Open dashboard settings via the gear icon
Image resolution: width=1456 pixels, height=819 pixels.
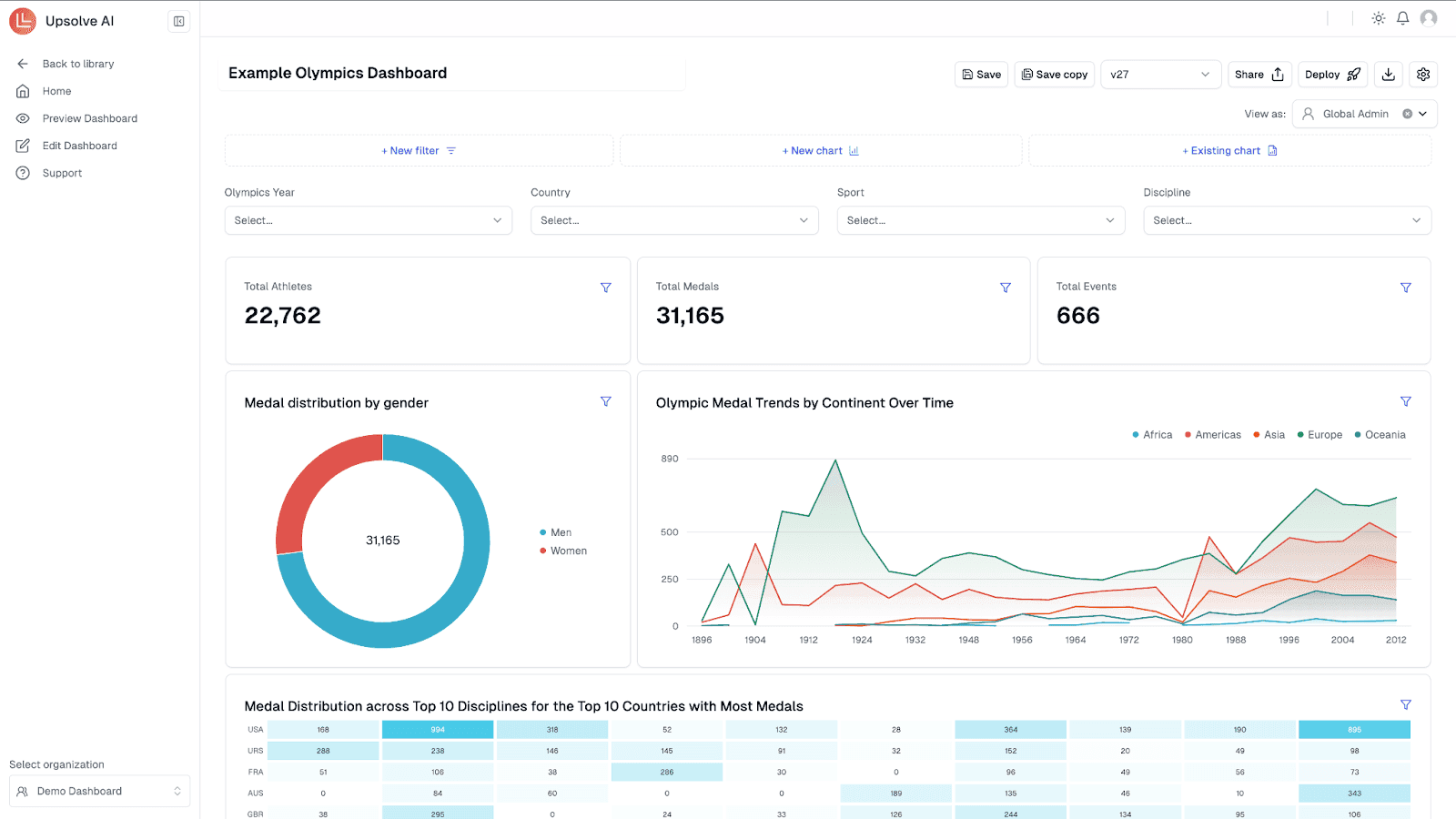(1422, 74)
